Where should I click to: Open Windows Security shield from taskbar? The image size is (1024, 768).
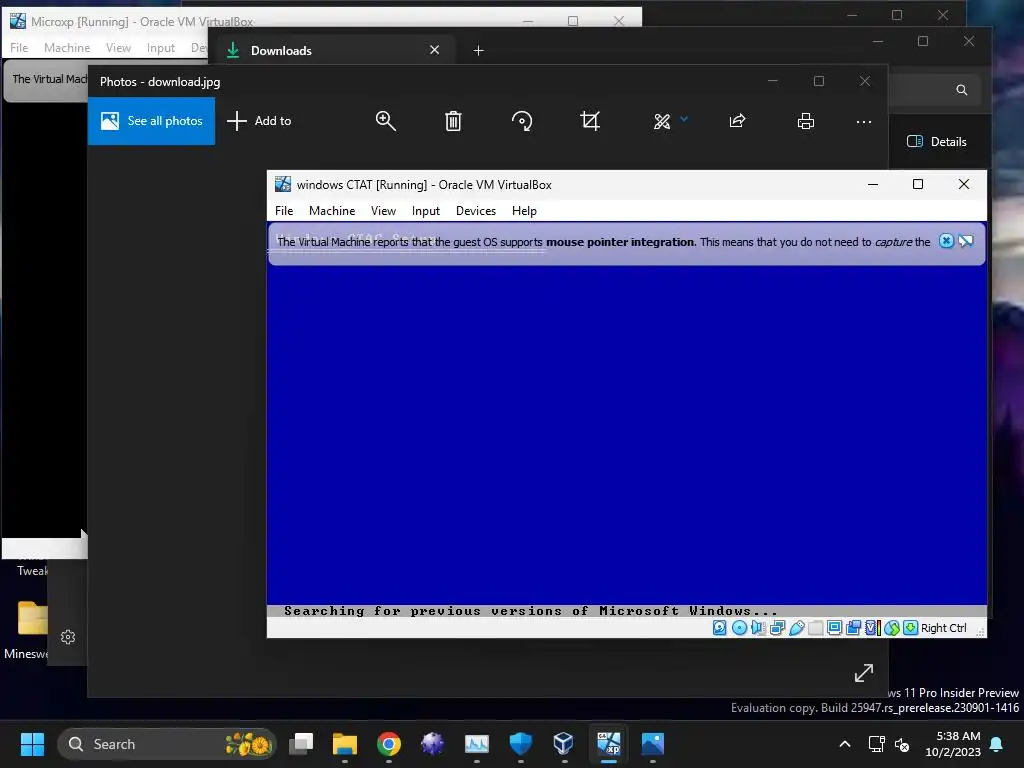pos(520,744)
